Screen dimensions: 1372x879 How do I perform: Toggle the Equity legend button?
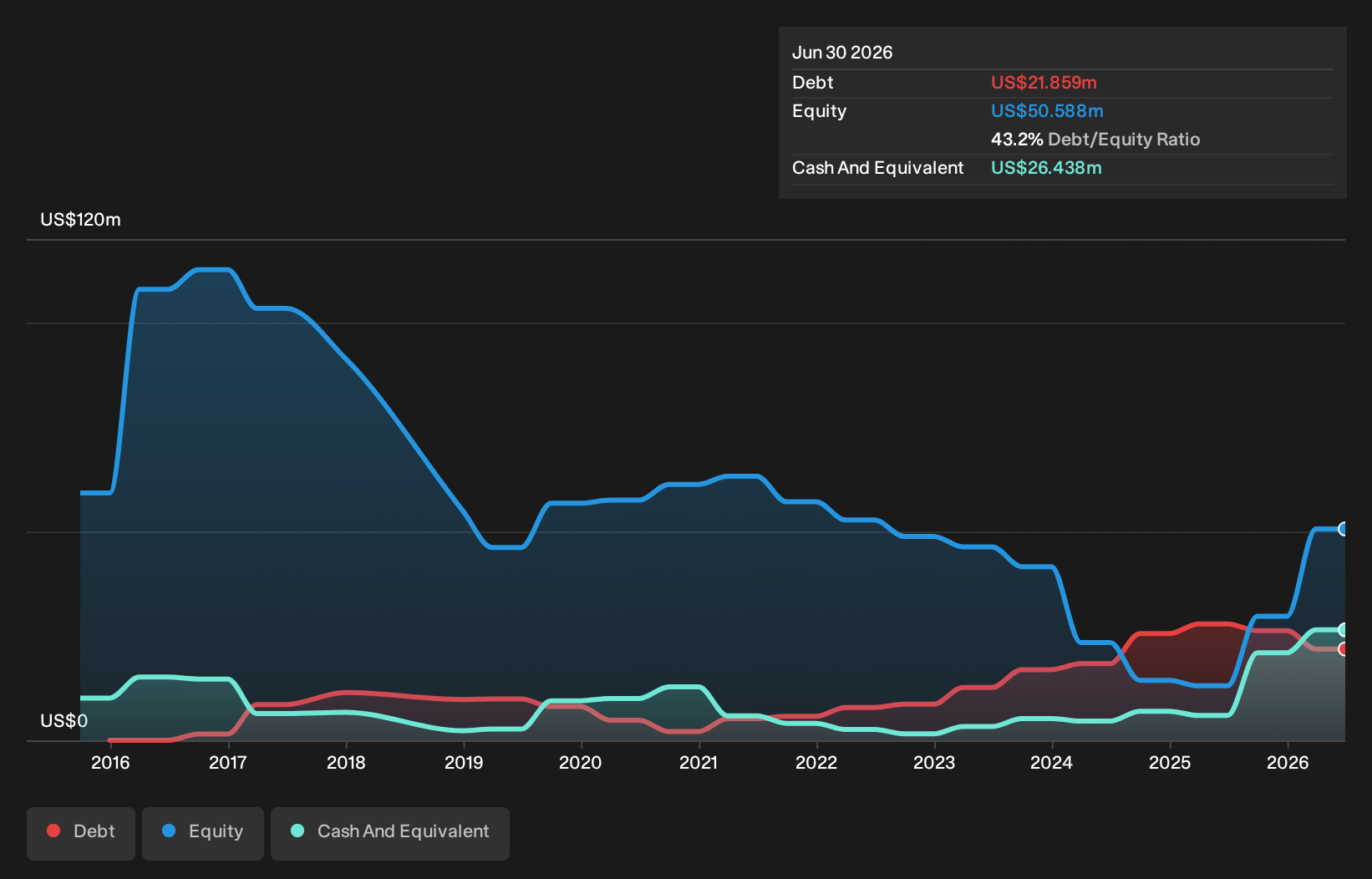(x=203, y=833)
